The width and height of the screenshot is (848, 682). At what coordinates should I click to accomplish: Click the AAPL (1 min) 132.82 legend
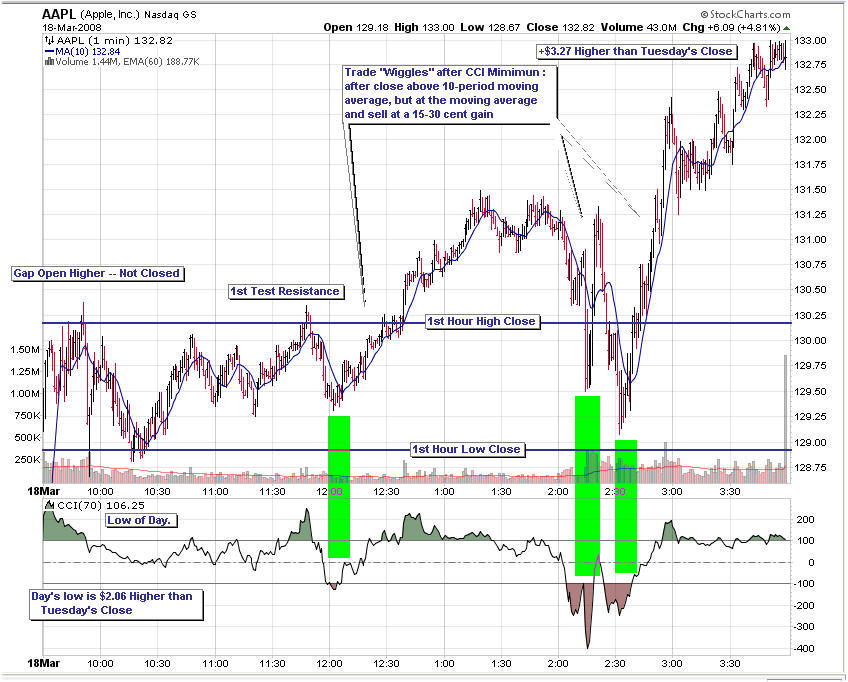pyautogui.click(x=115, y=40)
